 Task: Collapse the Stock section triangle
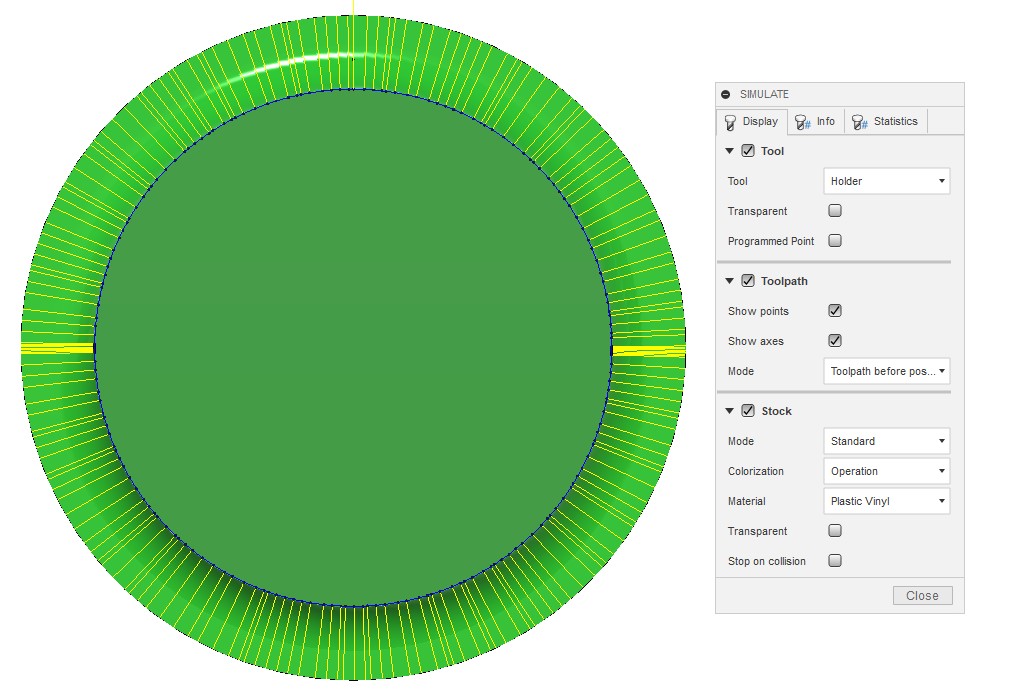point(729,411)
